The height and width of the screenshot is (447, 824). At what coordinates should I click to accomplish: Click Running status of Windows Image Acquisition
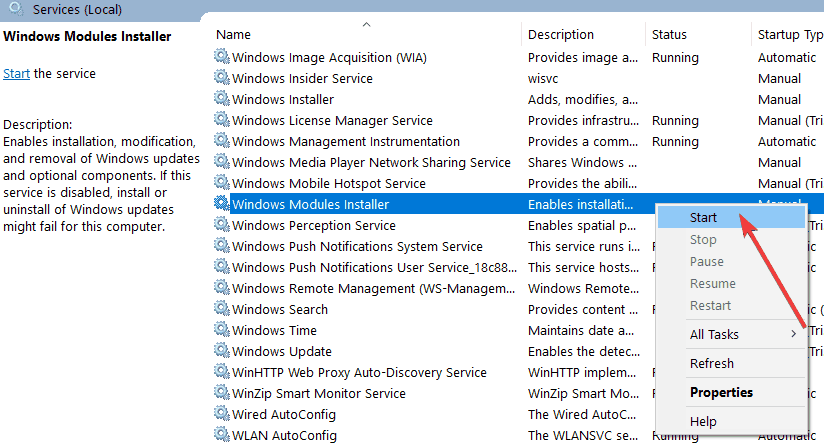point(675,57)
